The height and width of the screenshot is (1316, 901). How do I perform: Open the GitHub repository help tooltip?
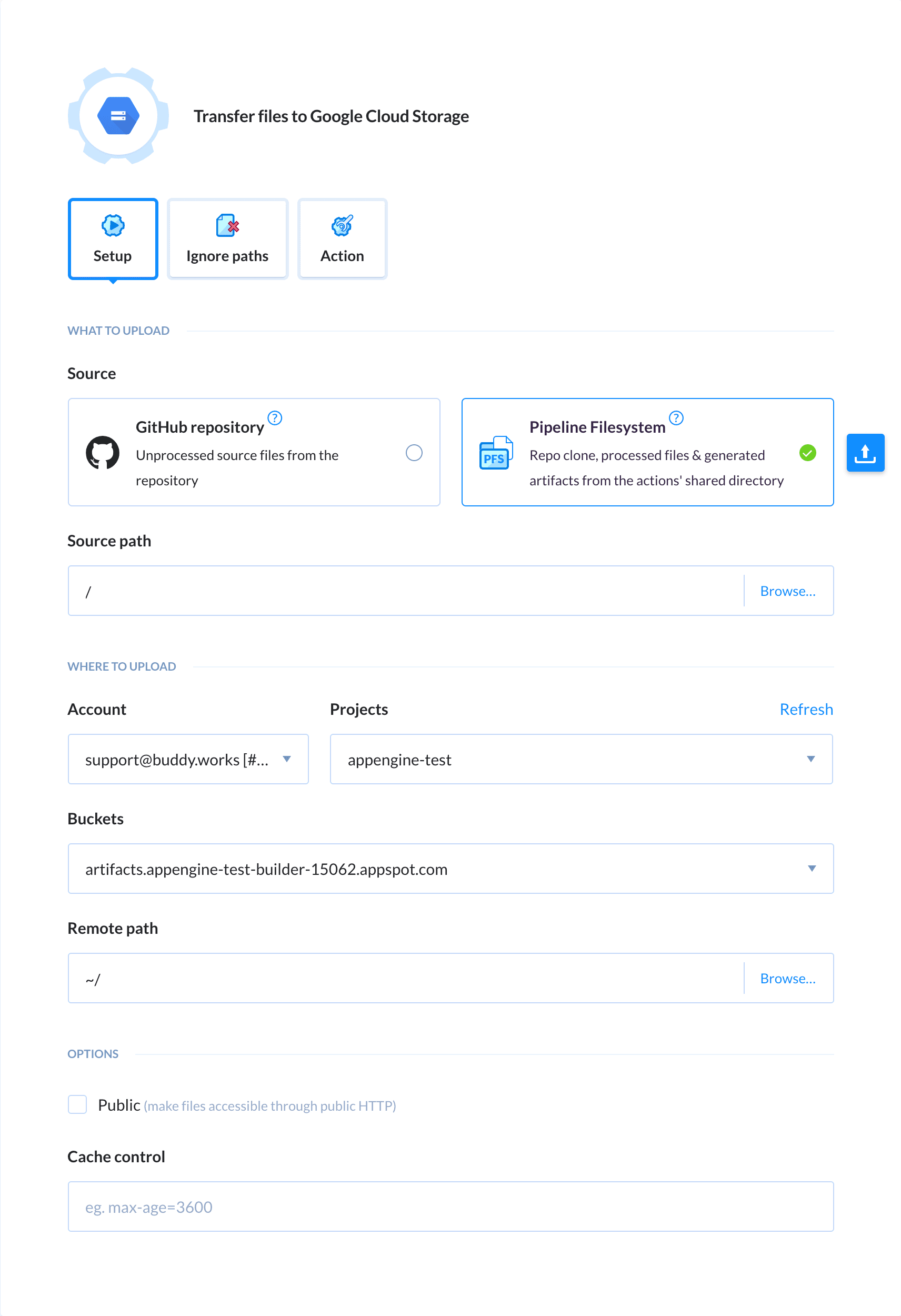coord(275,418)
